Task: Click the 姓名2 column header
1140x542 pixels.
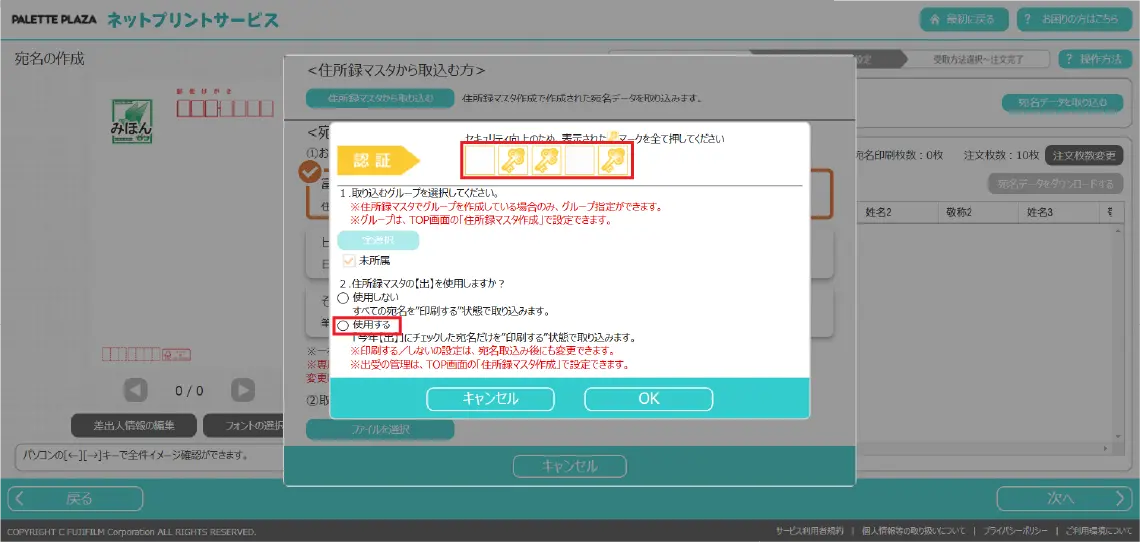Action: click(898, 212)
